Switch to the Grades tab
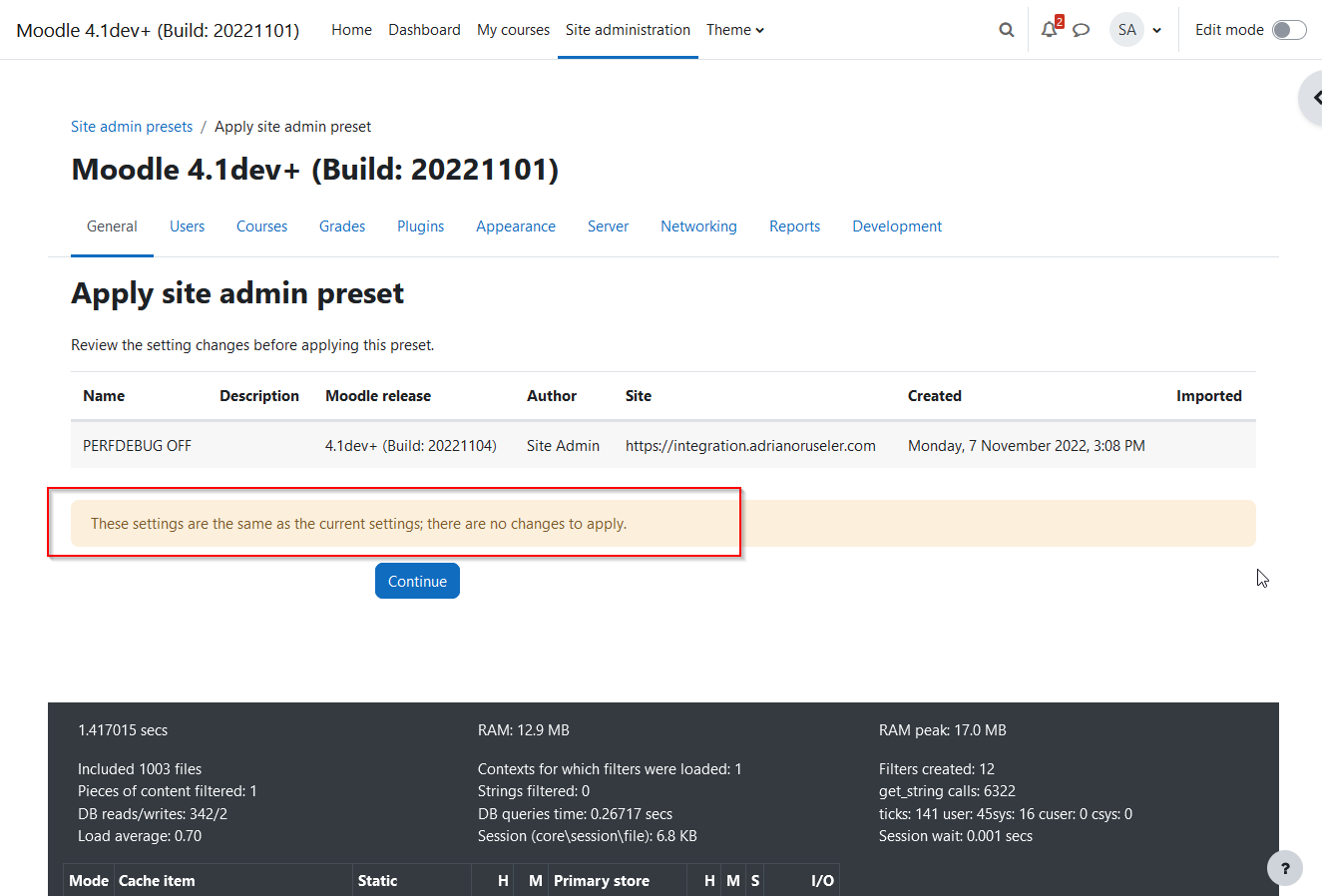 [x=342, y=226]
